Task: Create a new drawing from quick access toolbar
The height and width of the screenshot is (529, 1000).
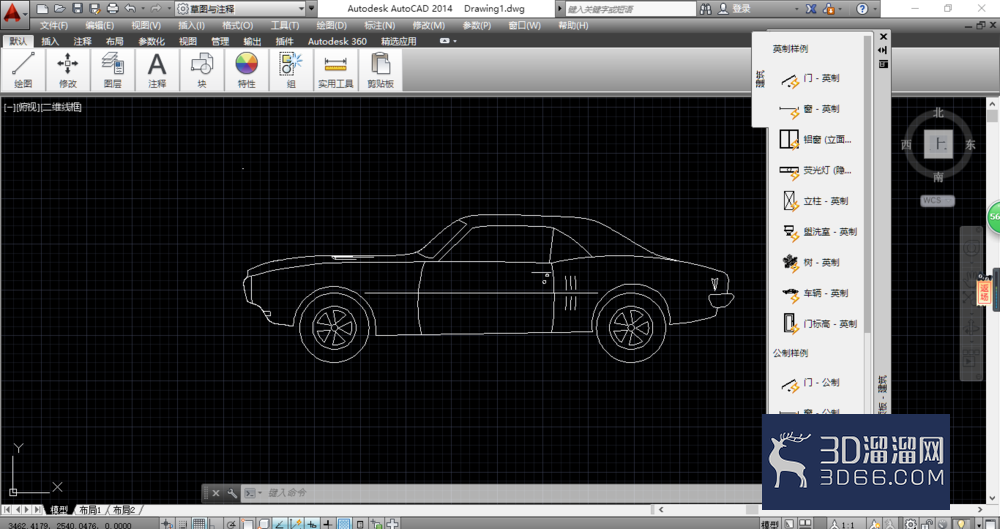Action: coord(42,9)
